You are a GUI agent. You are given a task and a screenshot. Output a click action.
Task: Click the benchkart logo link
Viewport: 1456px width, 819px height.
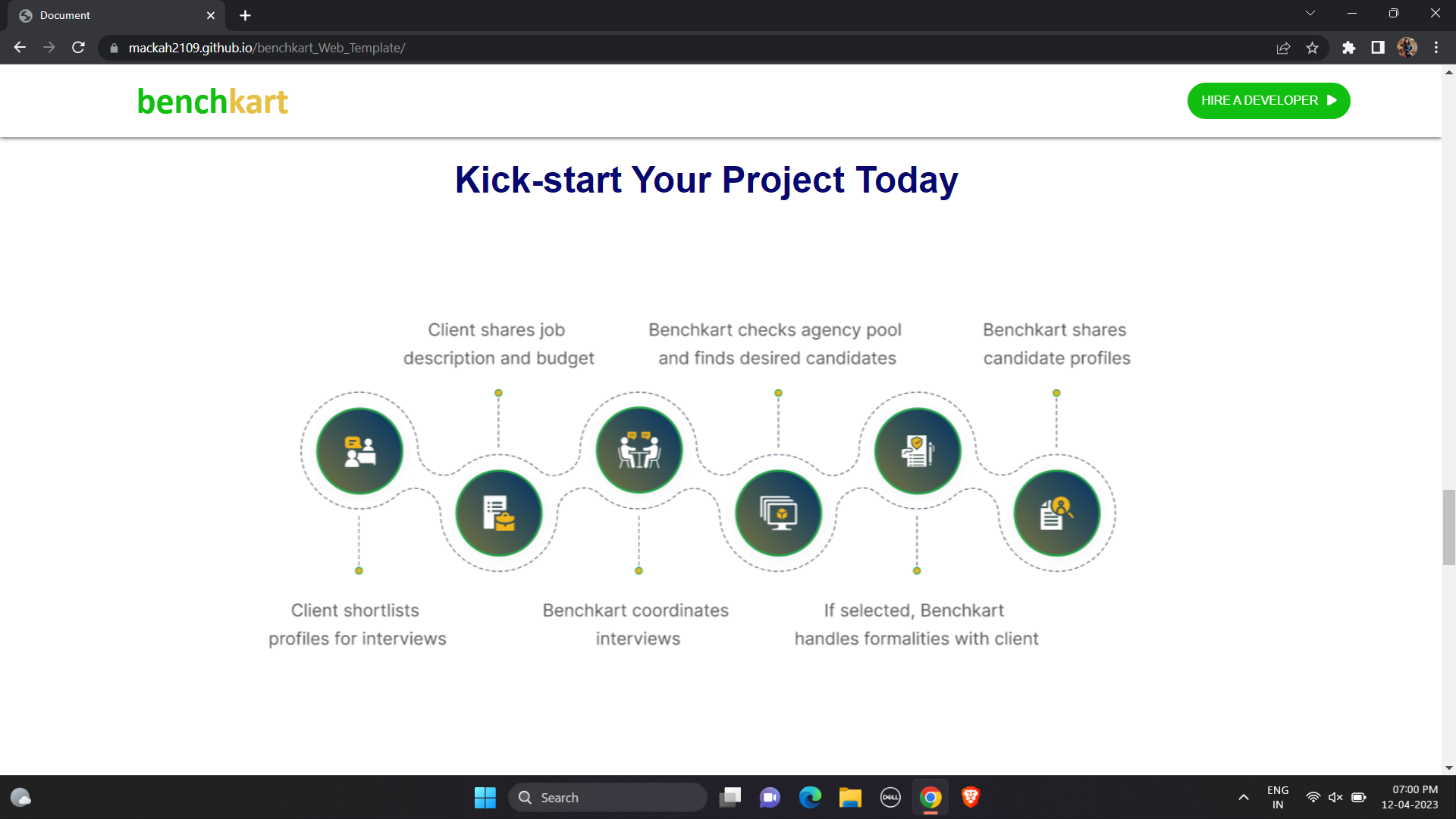point(212,102)
